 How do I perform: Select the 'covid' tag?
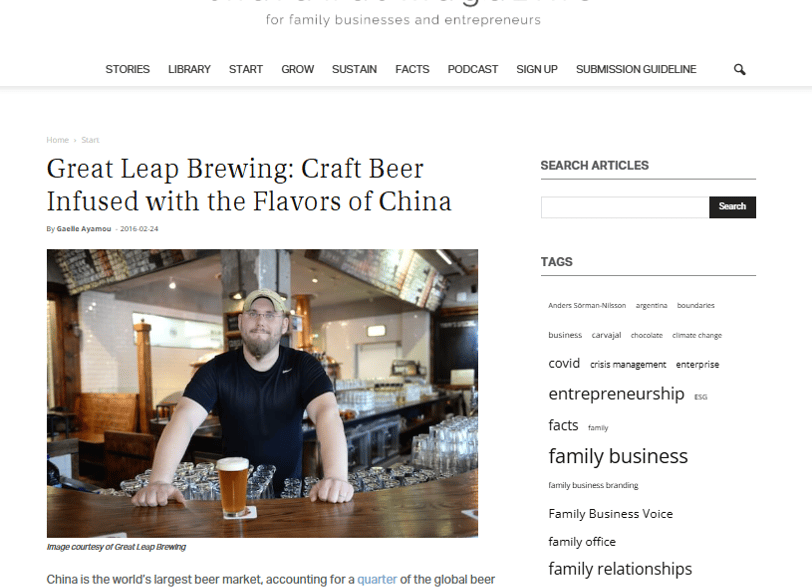[x=564, y=364]
